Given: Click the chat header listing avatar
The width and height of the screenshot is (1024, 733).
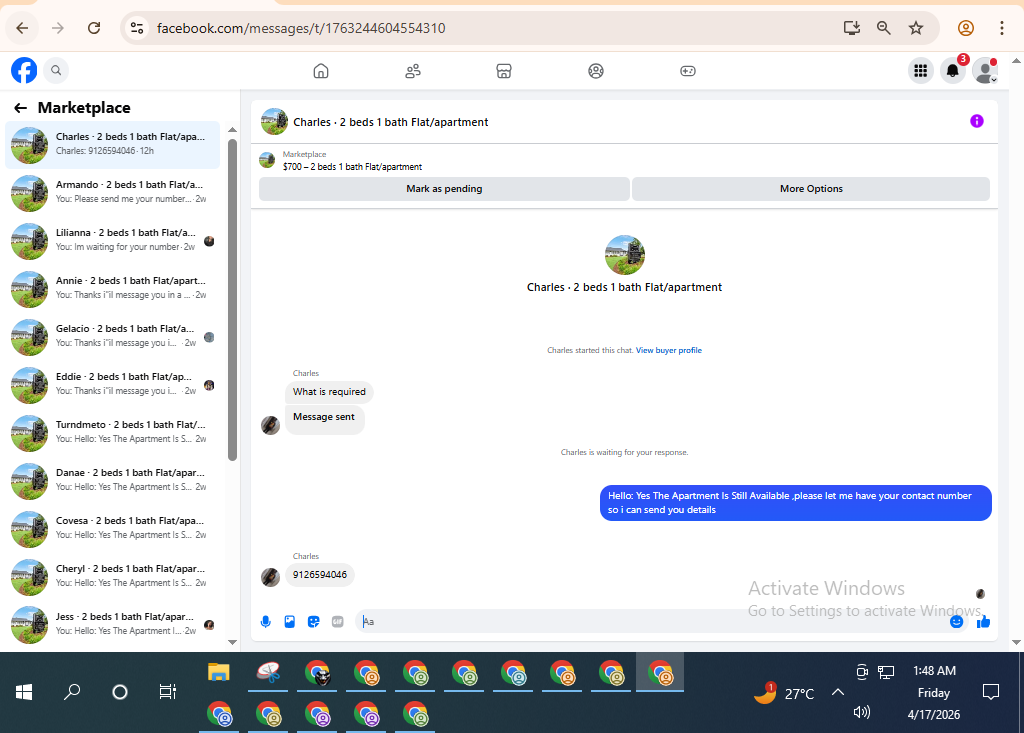Looking at the screenshot, I should 274,122.
